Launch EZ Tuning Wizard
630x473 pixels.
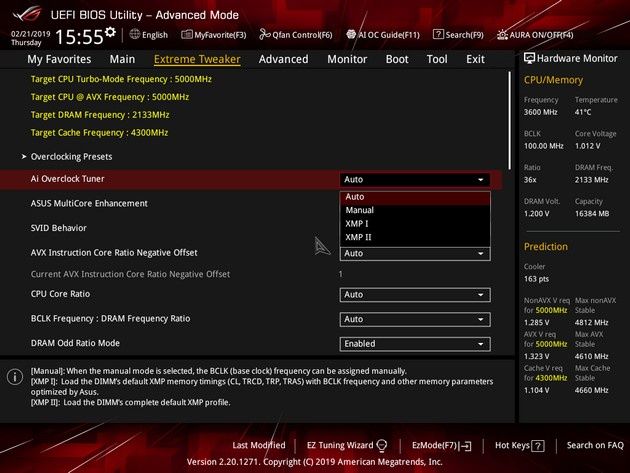coord(340,445)
